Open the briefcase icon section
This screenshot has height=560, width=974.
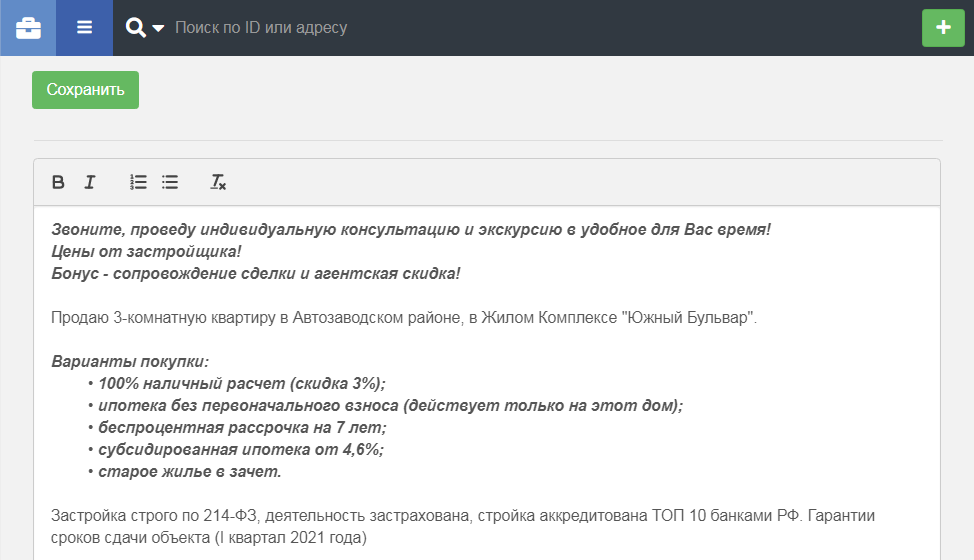tap(28, 28)
